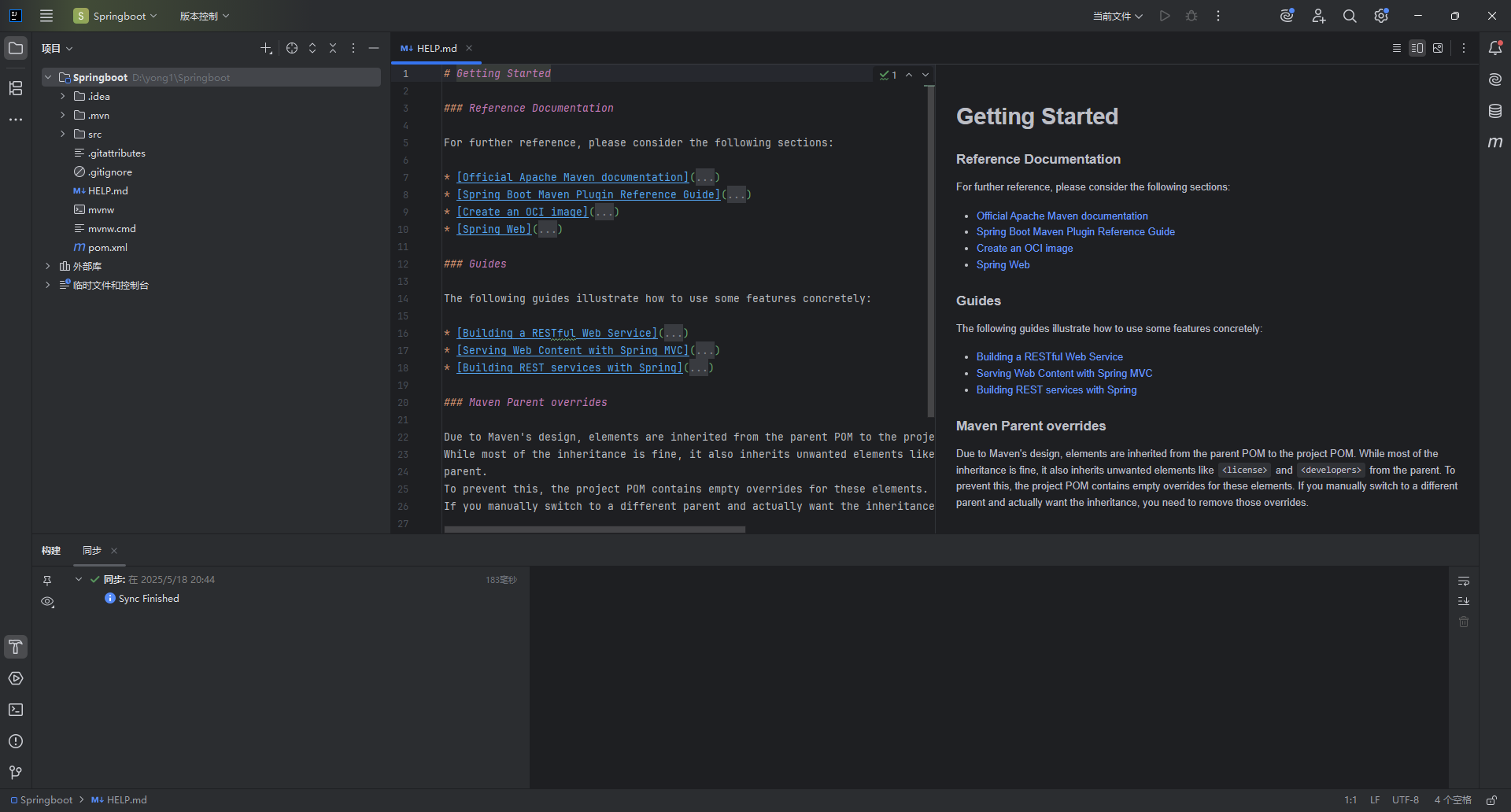
Task: Pin the sync output tab
Action: 47,580
